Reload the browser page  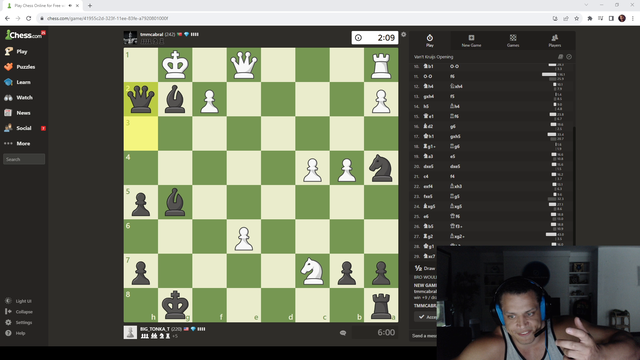(28, 18)
